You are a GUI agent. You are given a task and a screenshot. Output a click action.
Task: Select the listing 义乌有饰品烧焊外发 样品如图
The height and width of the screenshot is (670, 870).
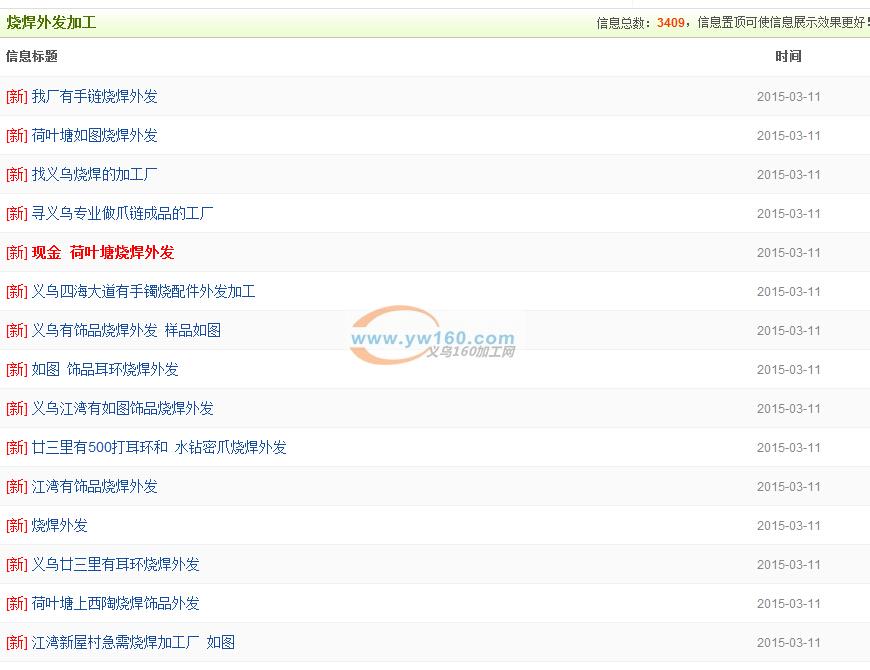126,331
